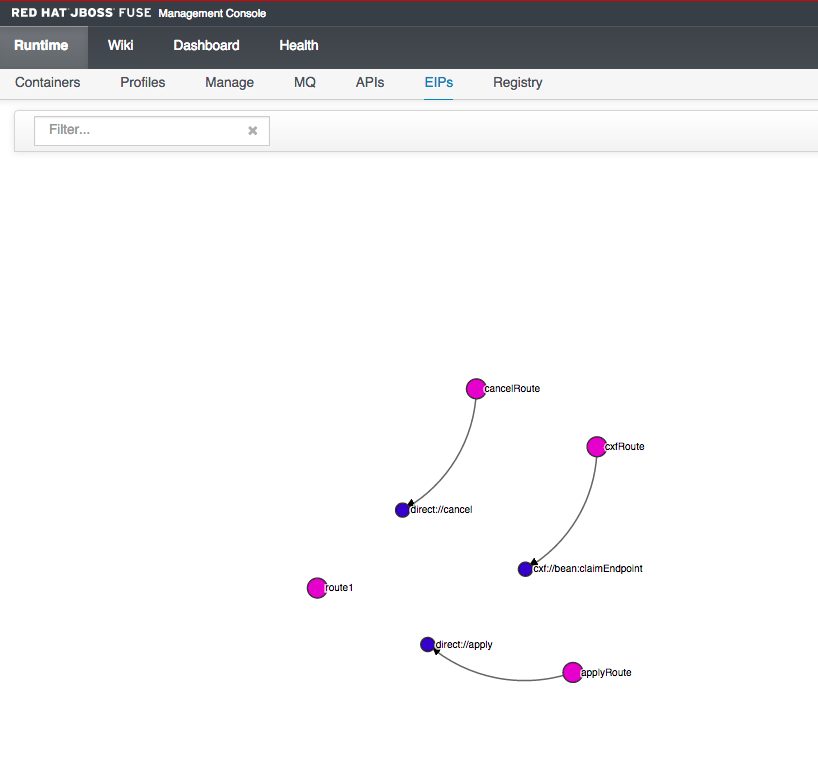Screen dimensions: 818x770
Task: Select the direct://cancel endpoint node
Action: coord(402,510)
